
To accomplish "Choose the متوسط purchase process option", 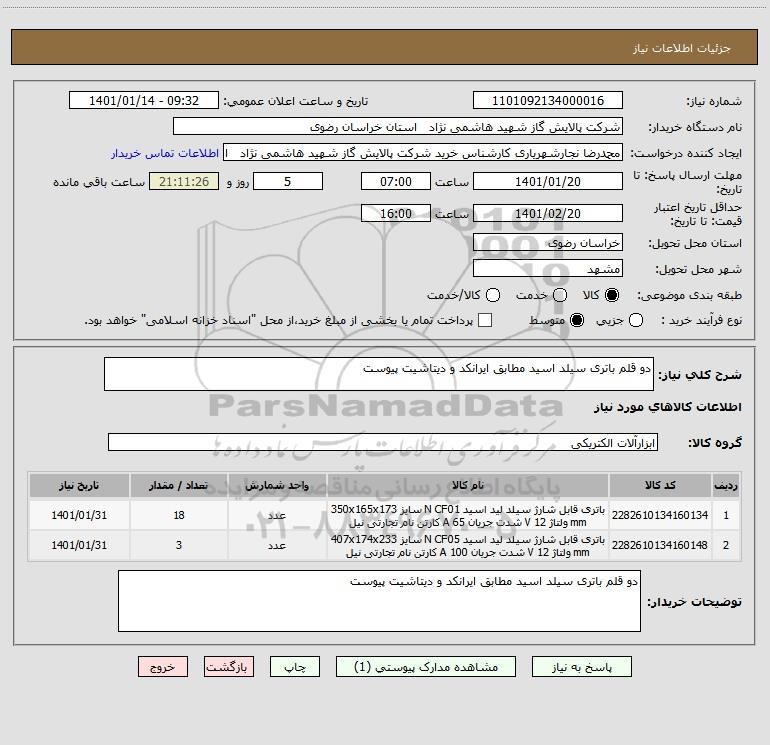I will (x=577, y=320).
